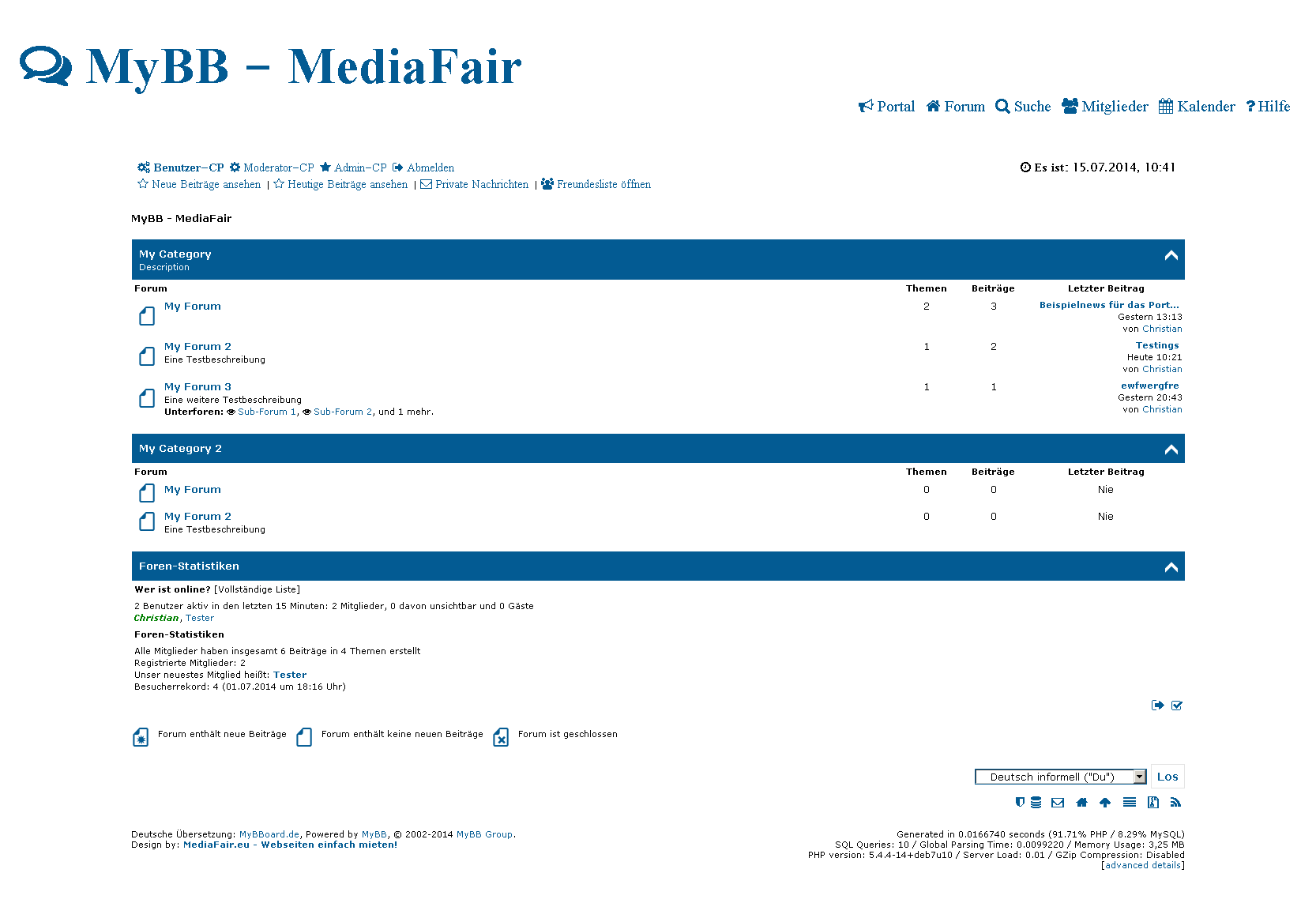This screenshot has height=922, width=1316.
Task: Click the envelope contact icon in the footer
Action: click(1058, 803)
